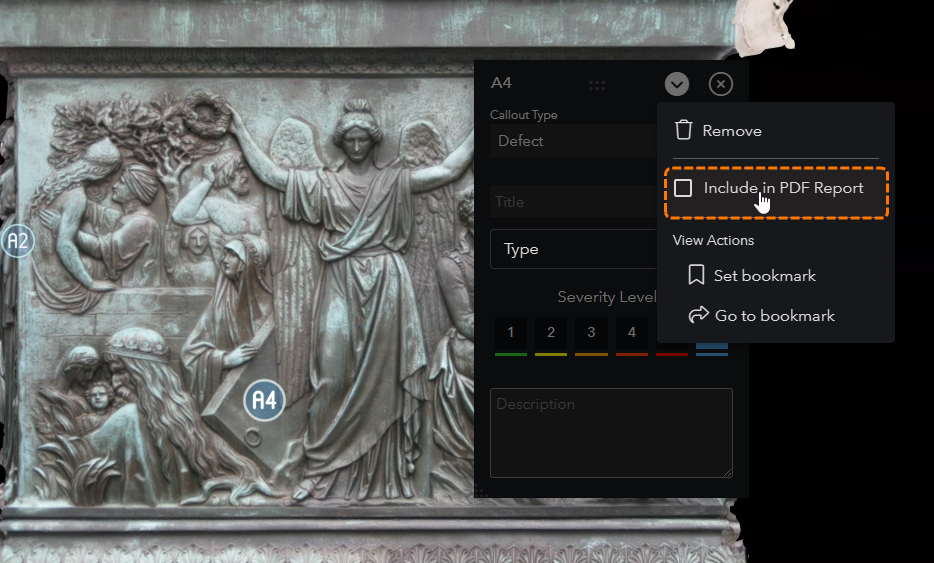Grab the panel drag handle dots
The image size is (934, 563).
pos(597,85)
